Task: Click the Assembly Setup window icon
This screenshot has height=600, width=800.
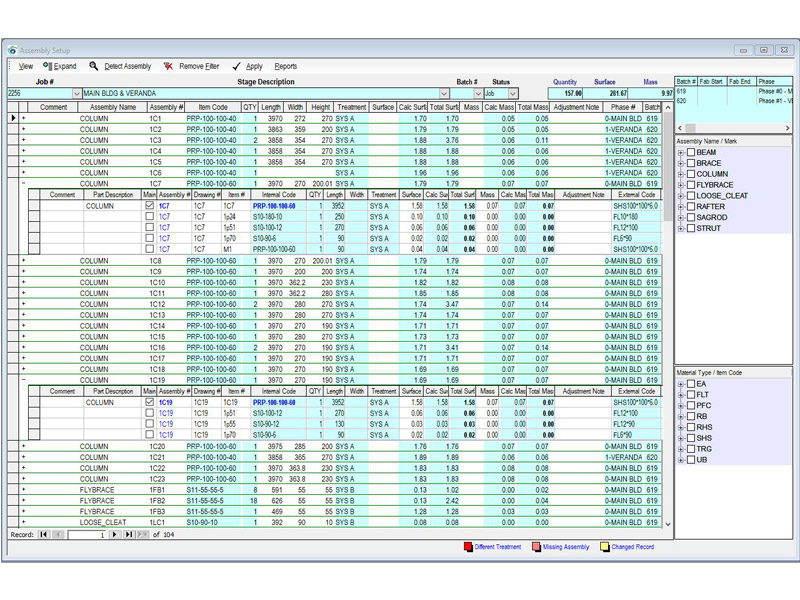Action: [12, 50]
